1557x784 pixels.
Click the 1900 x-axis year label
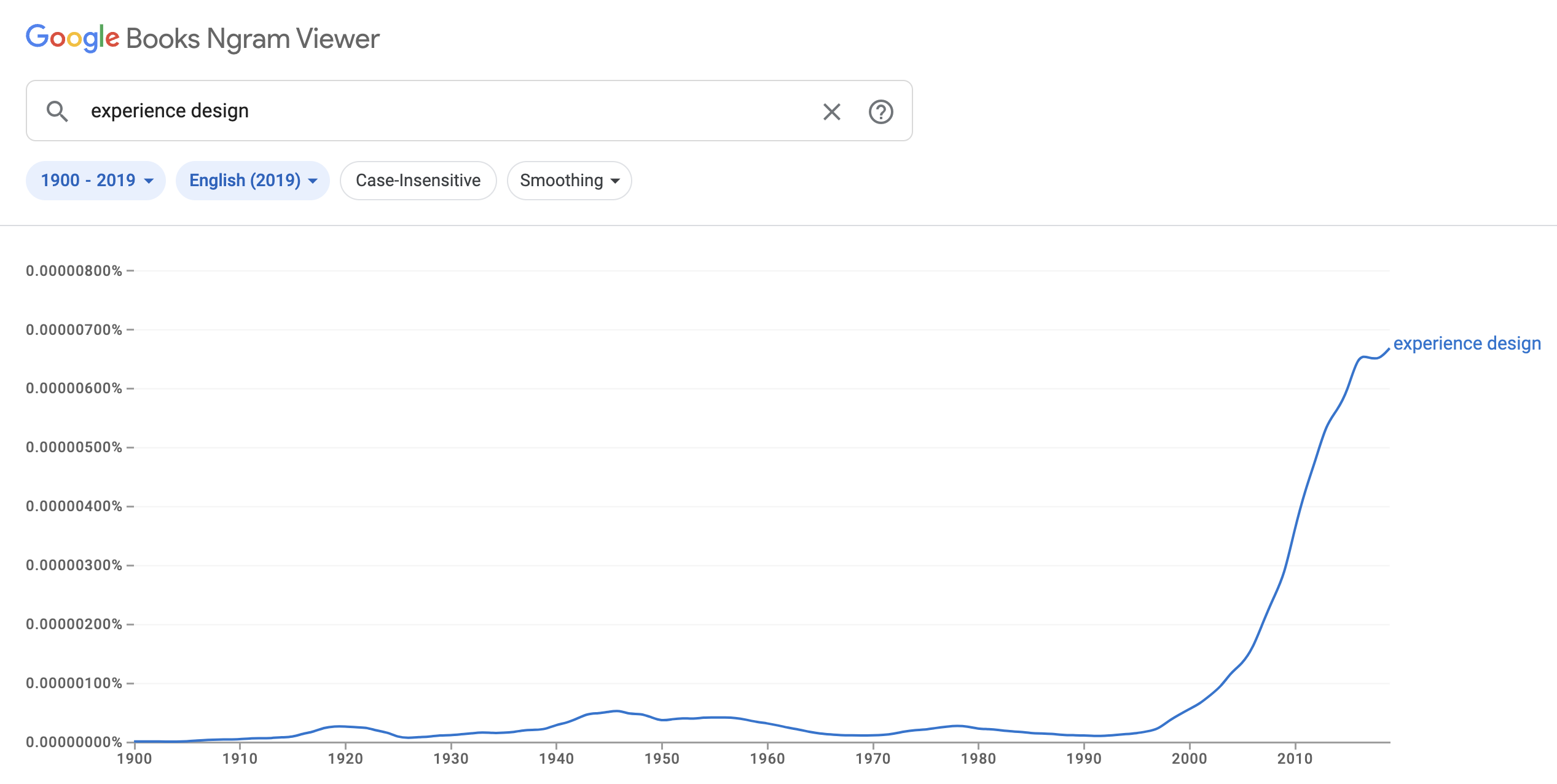click(135, 759)
